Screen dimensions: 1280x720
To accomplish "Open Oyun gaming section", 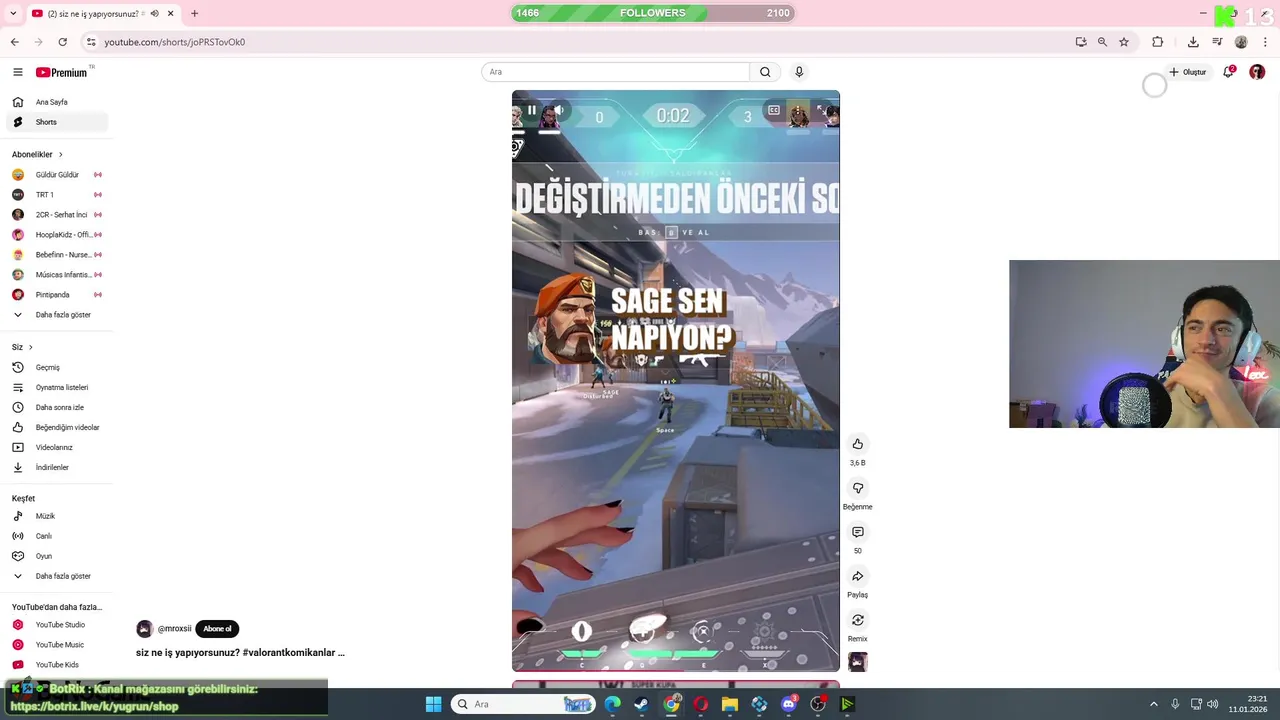I will pyautogui.click(x=56, y=556).
